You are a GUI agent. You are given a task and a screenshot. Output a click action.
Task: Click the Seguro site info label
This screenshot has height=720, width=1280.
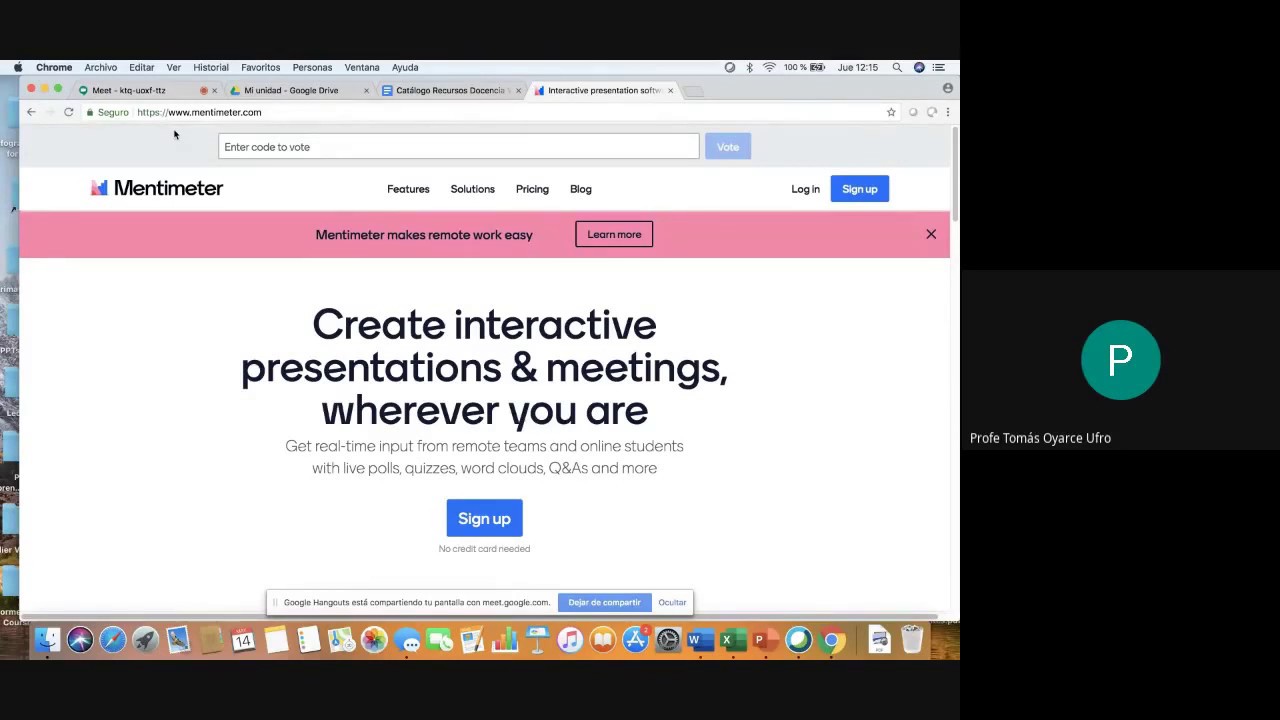click(x=107, y=112)
